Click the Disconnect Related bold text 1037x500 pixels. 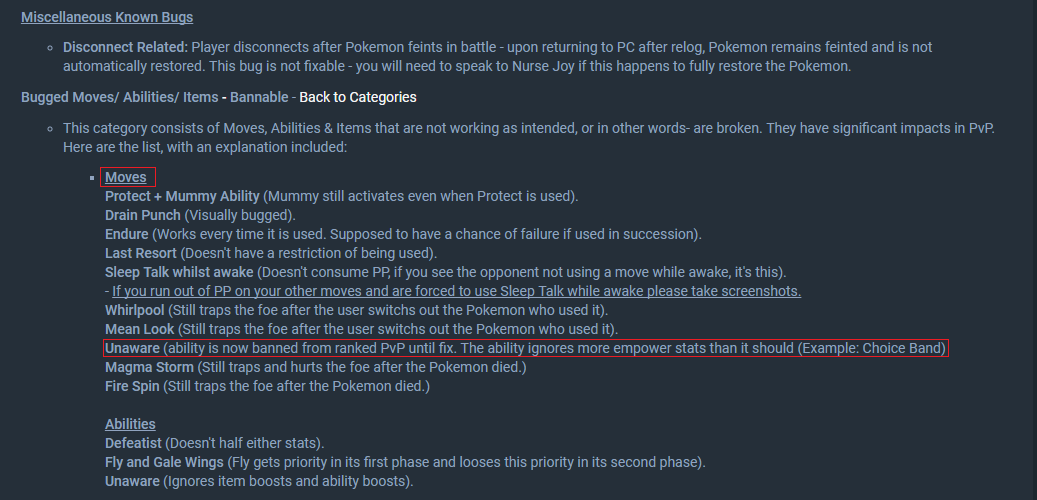pos(126,48)
